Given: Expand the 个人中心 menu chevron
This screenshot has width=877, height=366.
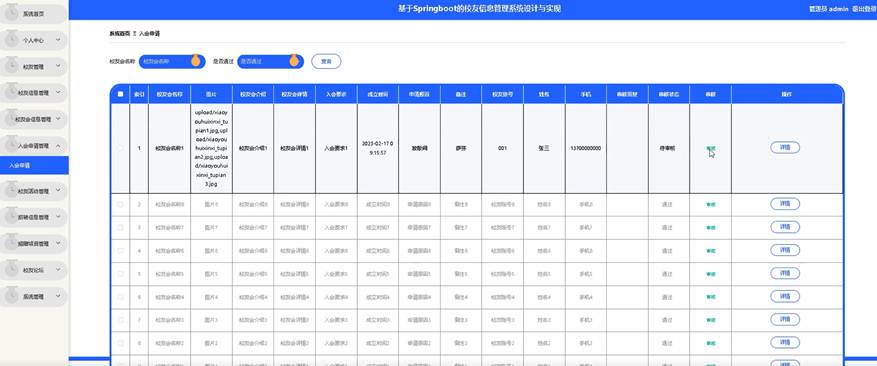Looking at the screenshot, I should (58, 40).
